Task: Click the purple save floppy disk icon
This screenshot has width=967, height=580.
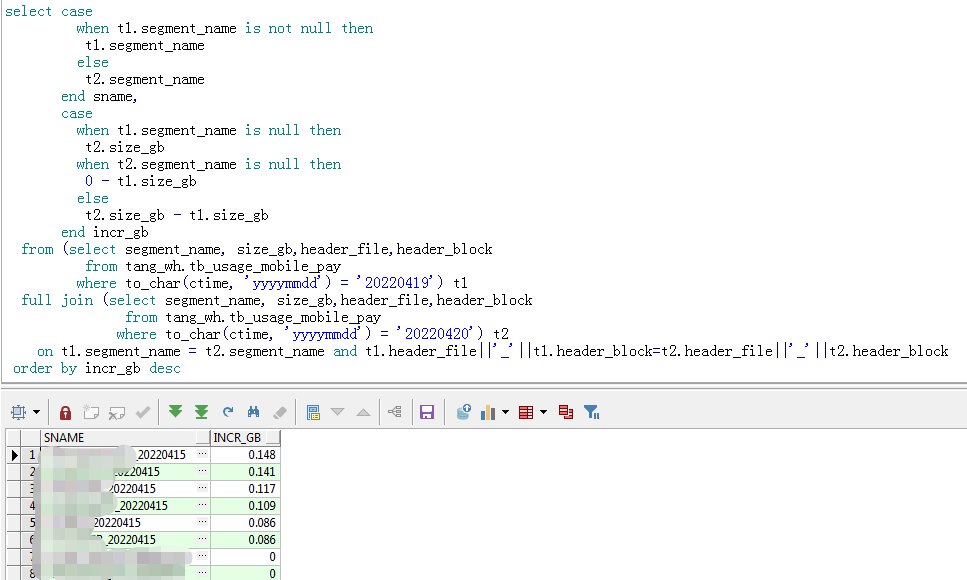Action: coord(427,412)
